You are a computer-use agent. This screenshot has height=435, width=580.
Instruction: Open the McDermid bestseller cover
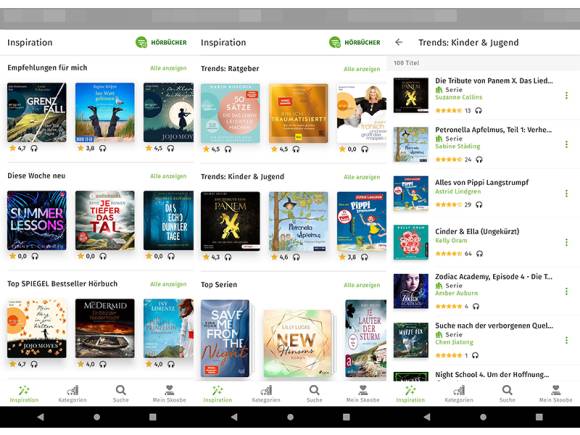coord(105,328)
